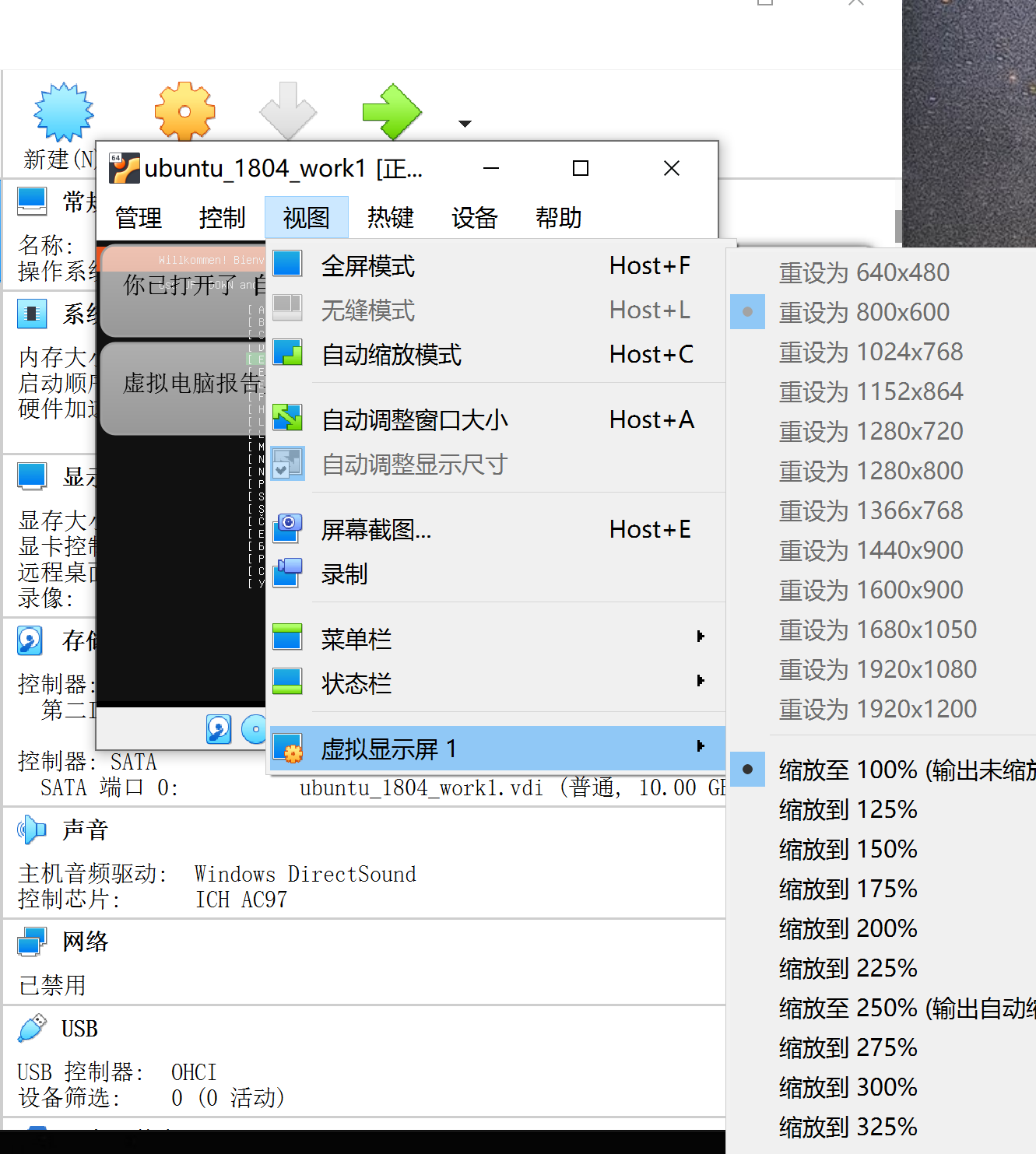Click the 状态栏 menu icon
This screenshot has width=1036, height=1154.
point(287,682)
